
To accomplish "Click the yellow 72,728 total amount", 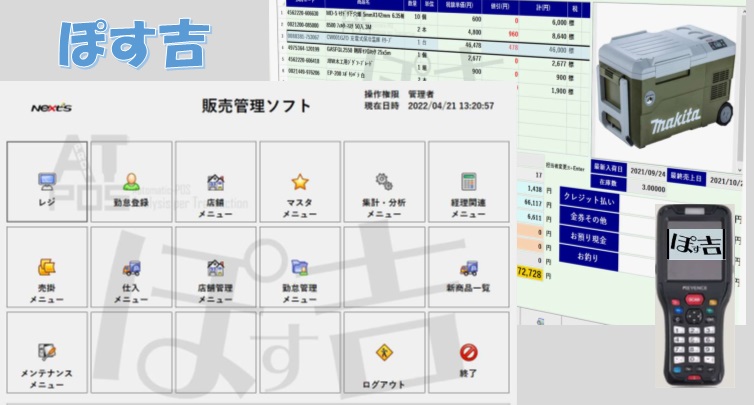I will click(529, 273).
